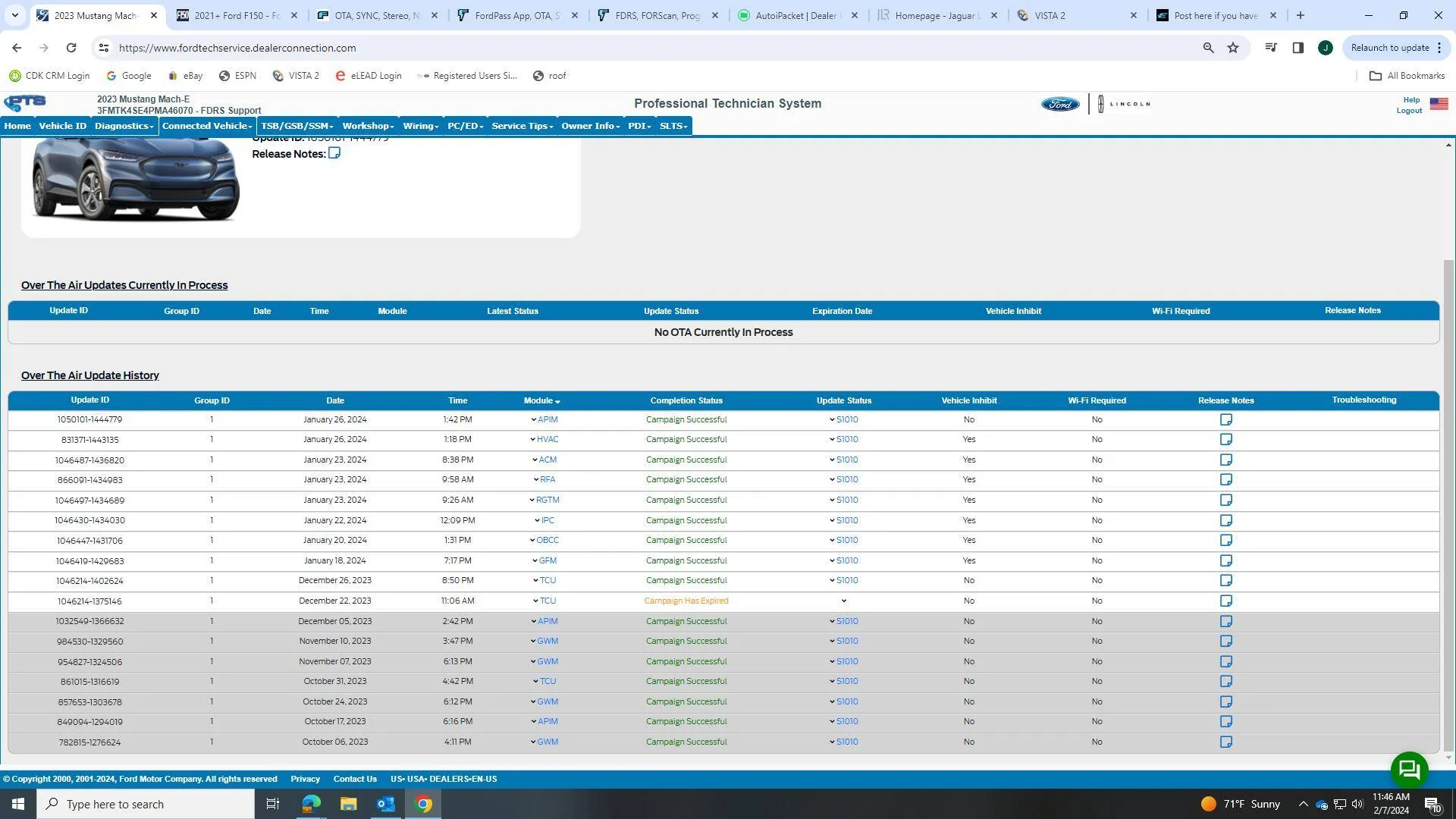The width and height of the screenshot is (1456, 819).
Task: Open S1010 status for January 26 APIM row
Action: tap(846, 419)
